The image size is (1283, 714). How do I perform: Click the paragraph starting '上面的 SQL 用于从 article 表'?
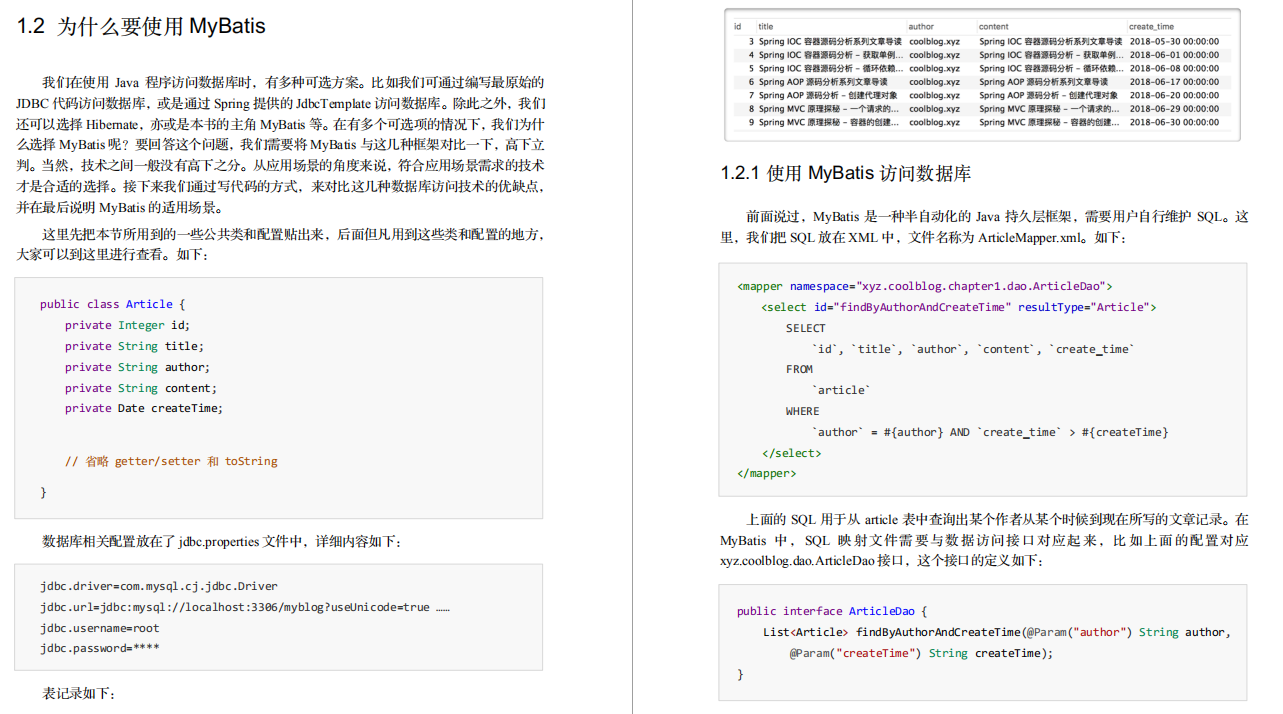click(984, 540)
